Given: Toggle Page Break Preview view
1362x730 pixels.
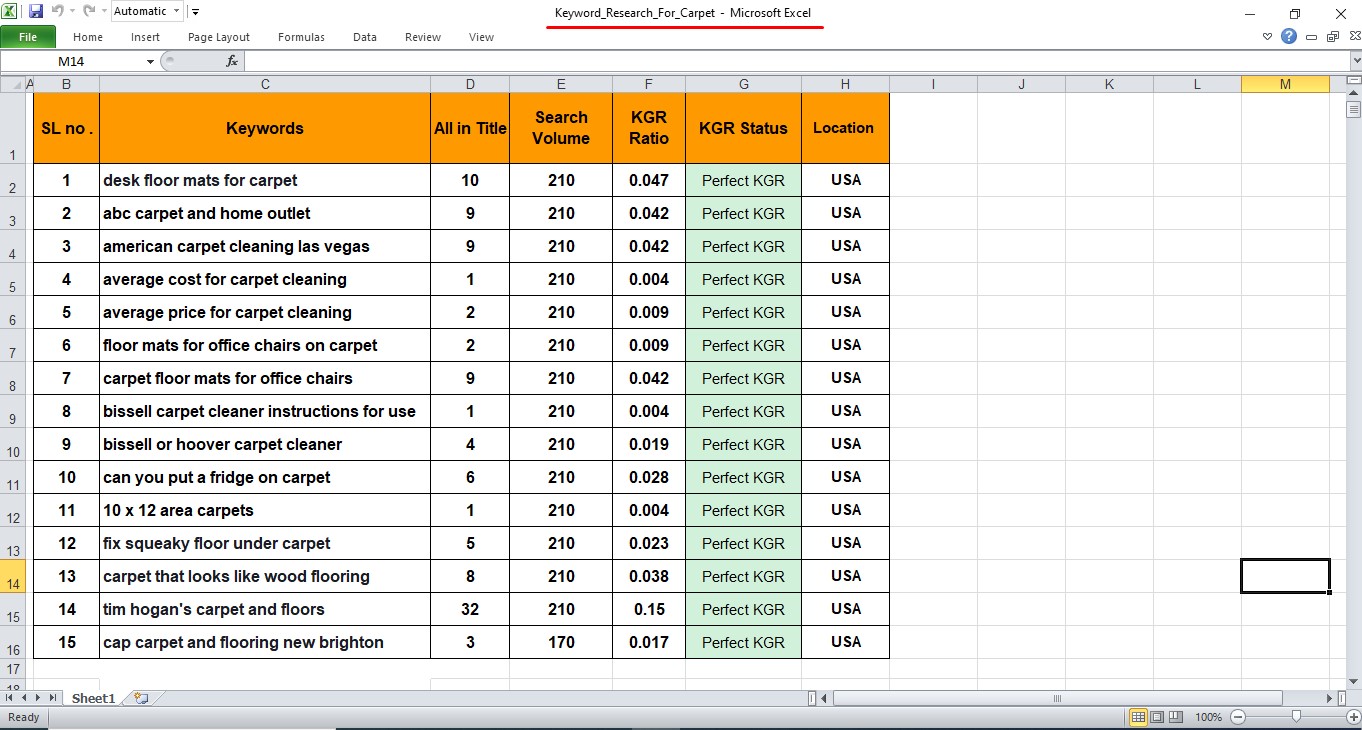Looking at the screenshot, I should click(1176, 717).
